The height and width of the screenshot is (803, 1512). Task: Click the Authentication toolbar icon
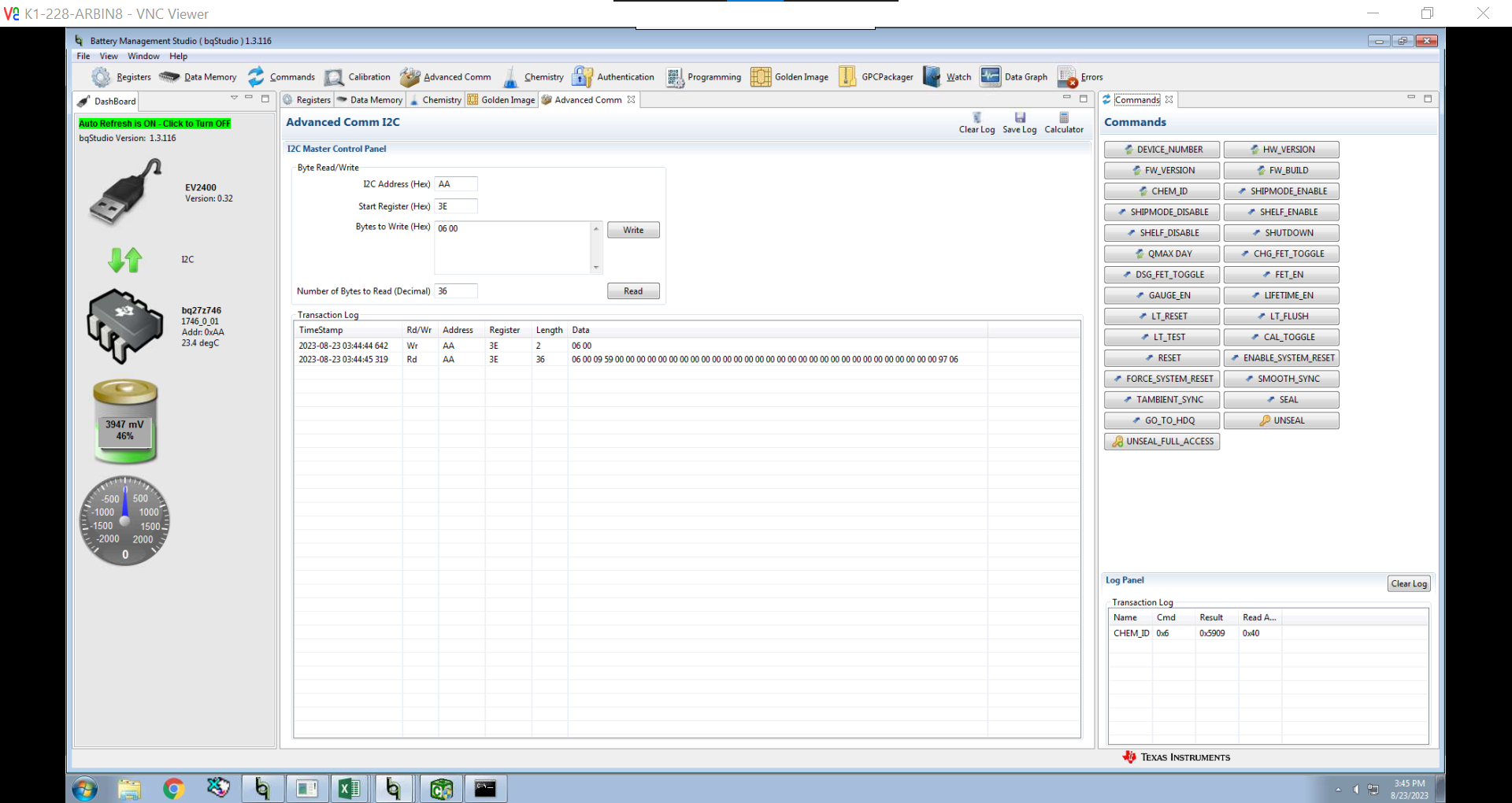582,77
